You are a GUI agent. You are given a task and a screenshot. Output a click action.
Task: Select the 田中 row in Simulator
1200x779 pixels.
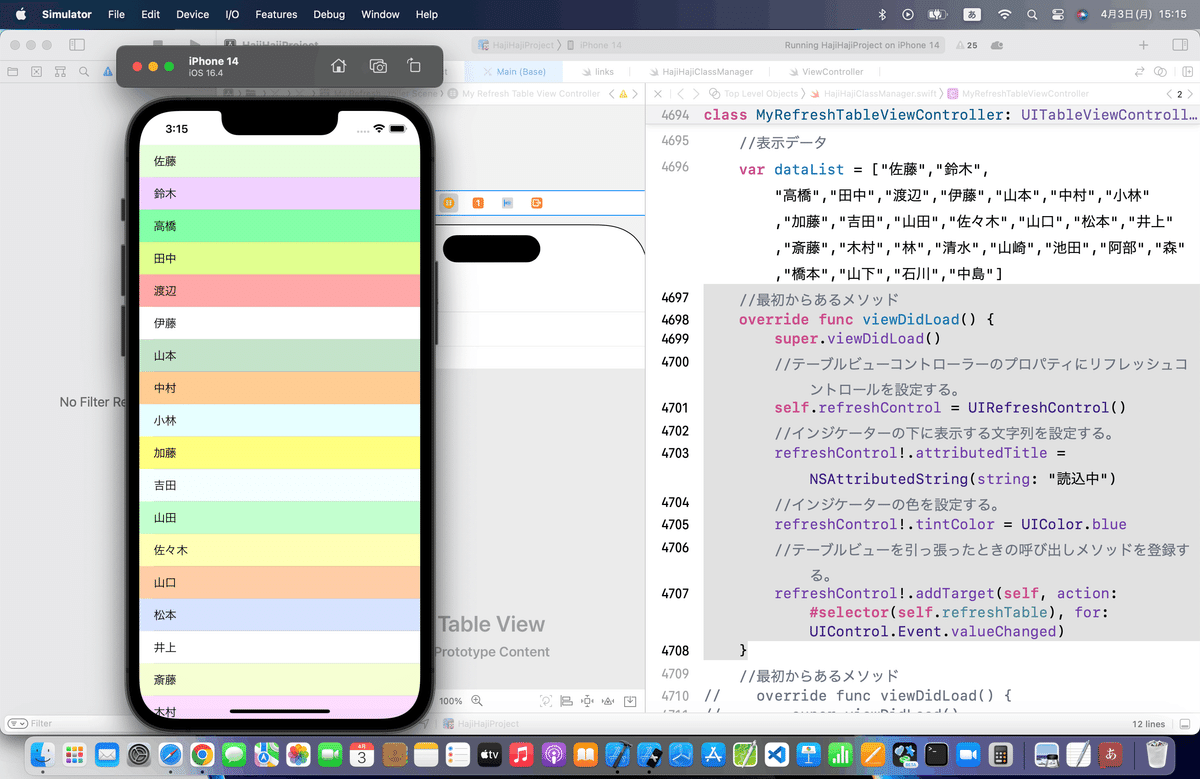(279, 258)
